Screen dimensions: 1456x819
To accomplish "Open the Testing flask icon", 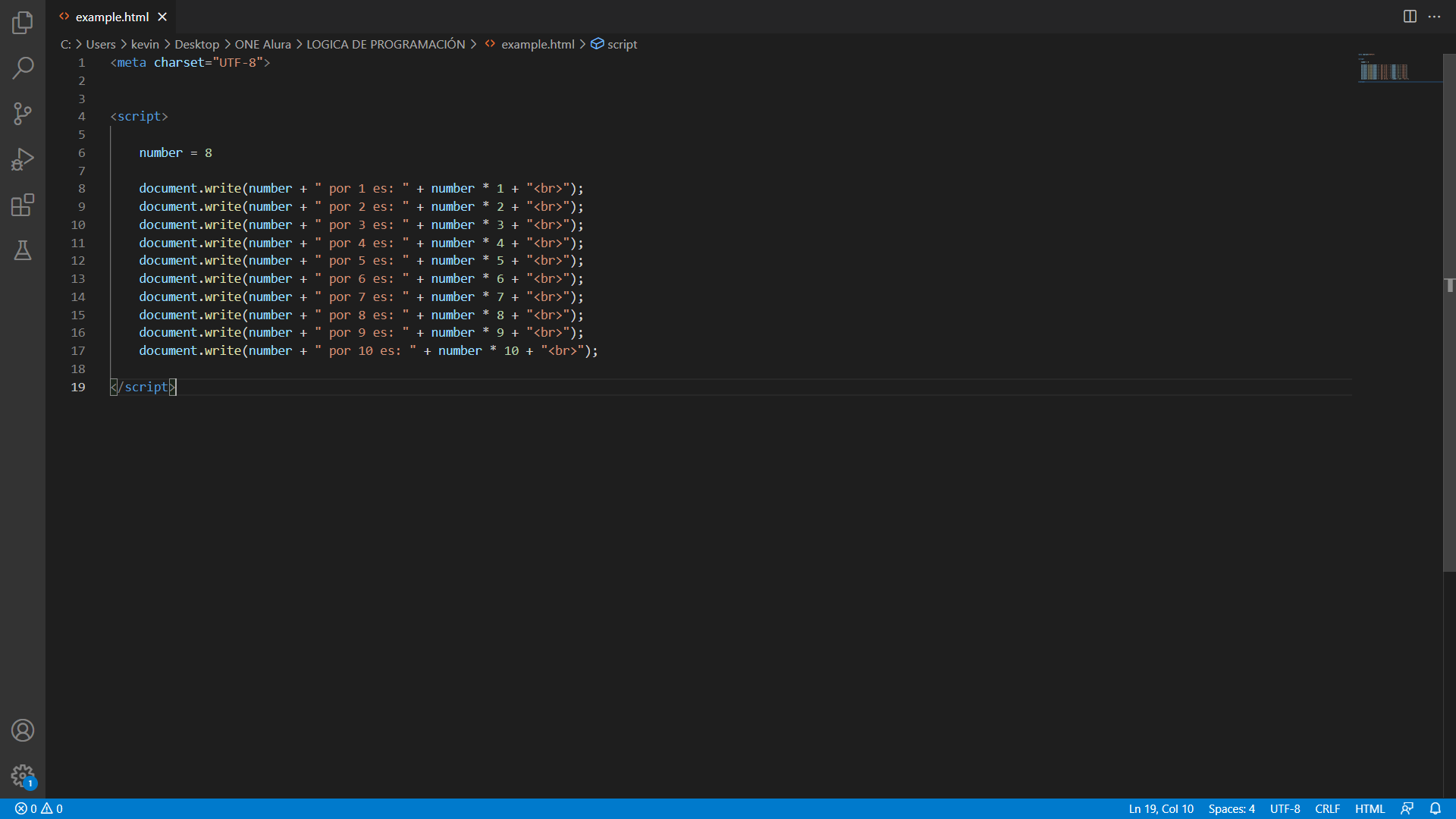I will (23, 250).
